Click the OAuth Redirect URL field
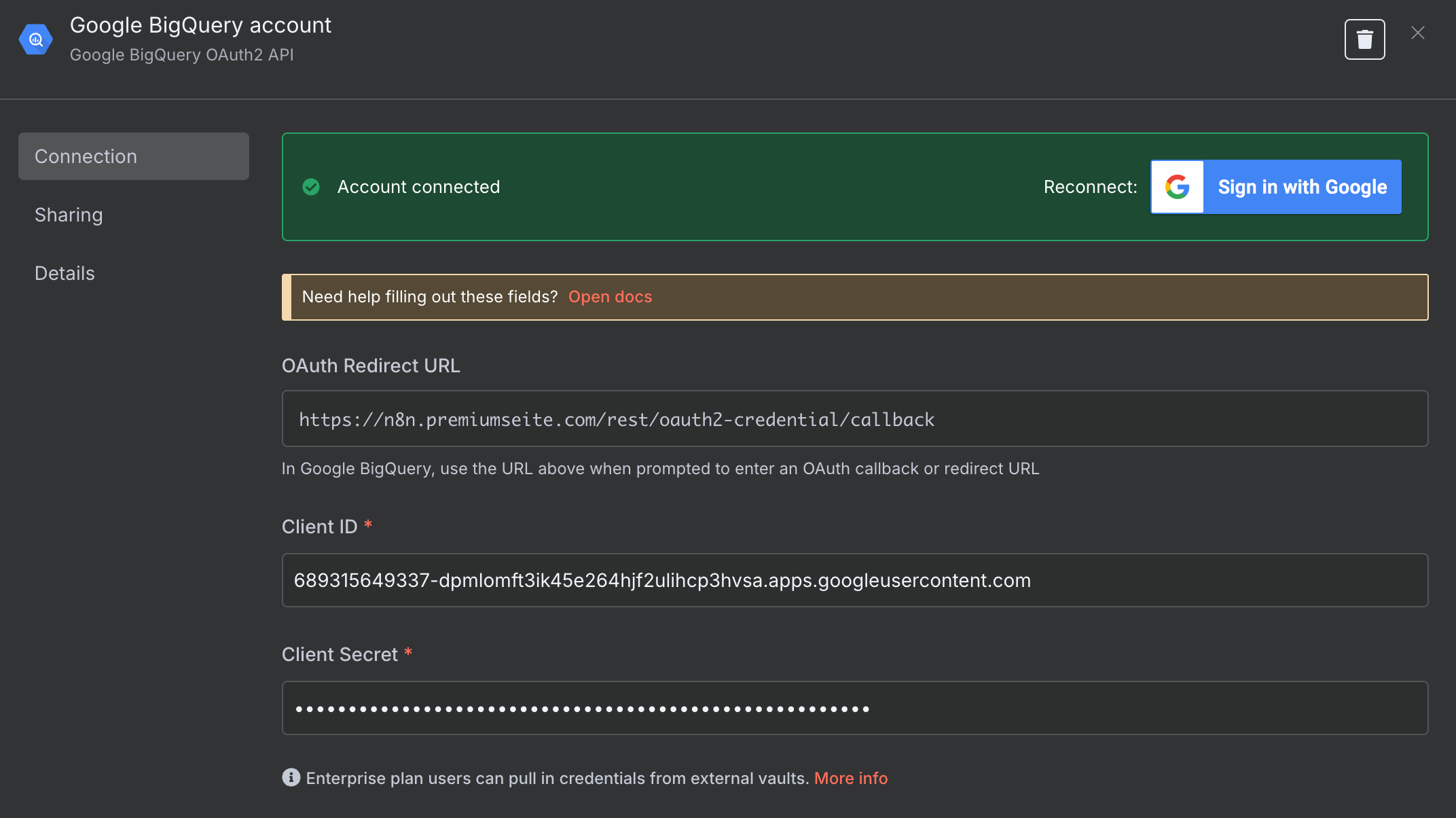The image size is (1456, 818). click(x=855, y=419)
